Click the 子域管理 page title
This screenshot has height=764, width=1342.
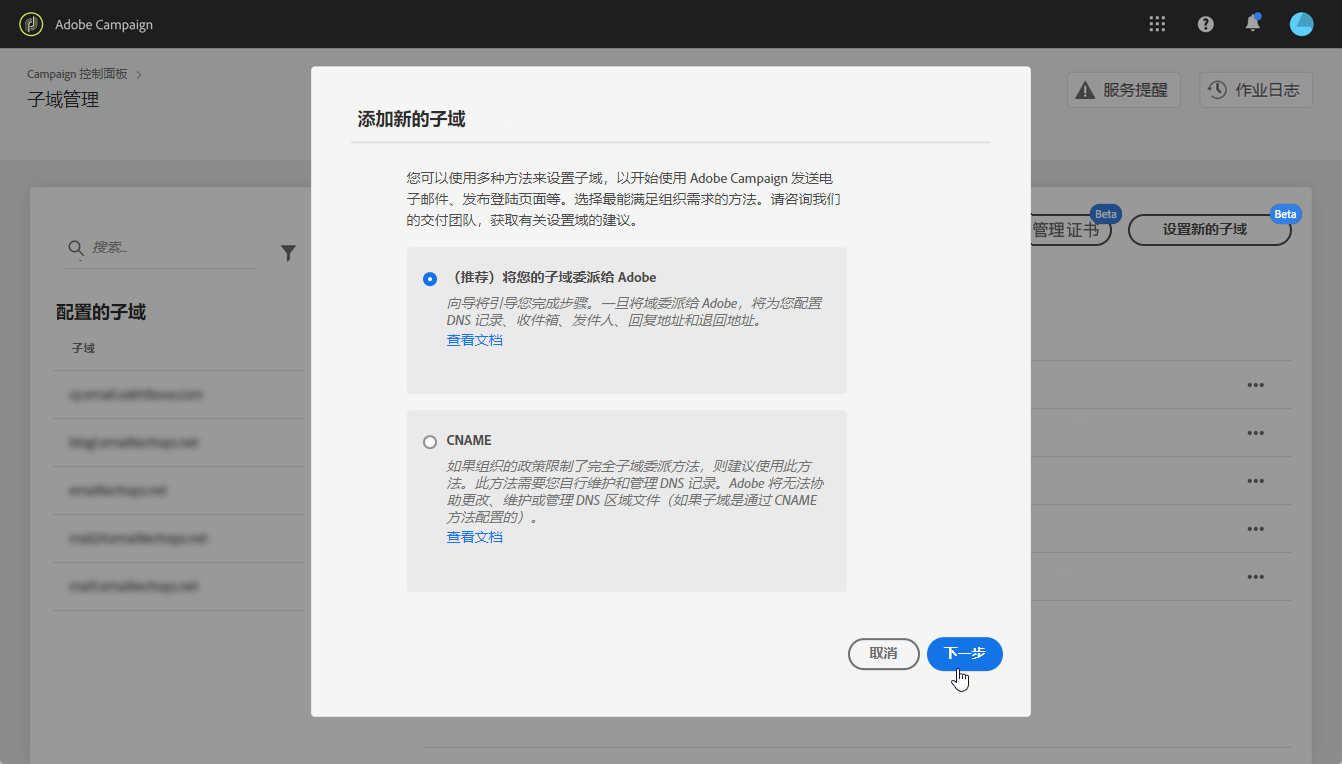(63, 100)
